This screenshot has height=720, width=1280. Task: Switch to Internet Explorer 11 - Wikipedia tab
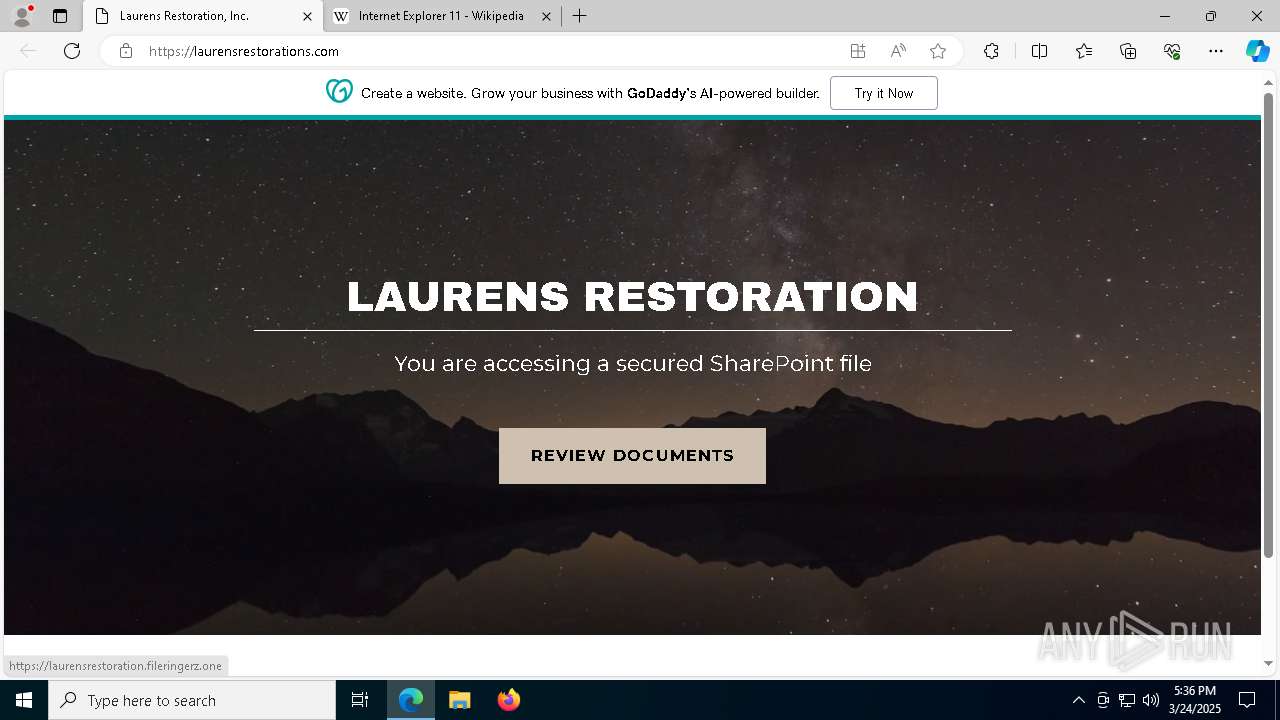tap(443, 16)
